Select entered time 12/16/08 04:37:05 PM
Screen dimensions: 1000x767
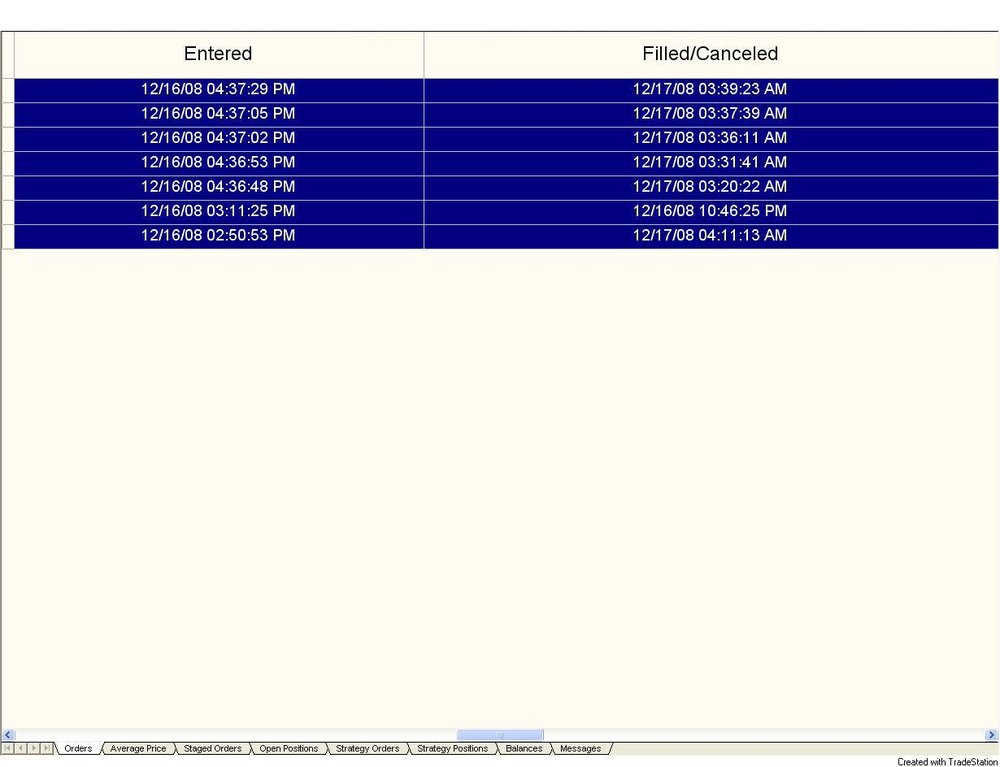tap(218, 114)
